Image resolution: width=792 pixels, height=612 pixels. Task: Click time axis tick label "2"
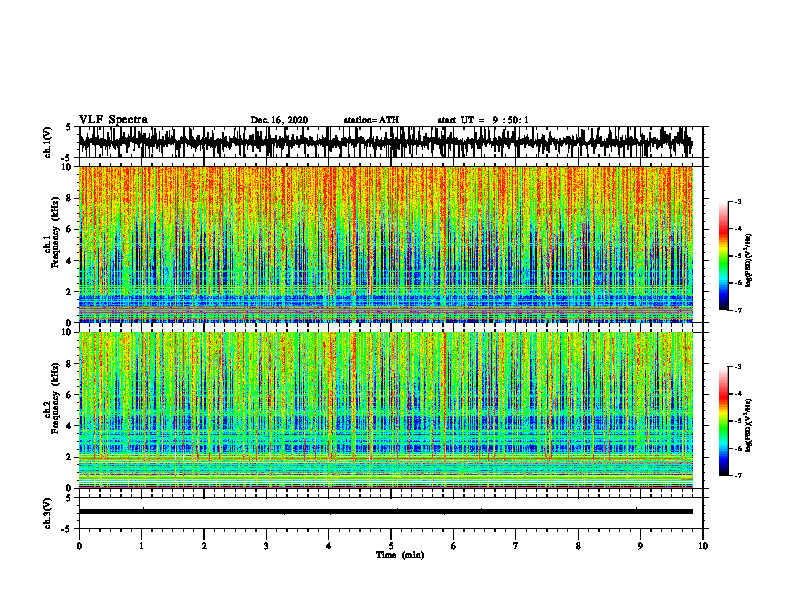[x=204, y=546]
